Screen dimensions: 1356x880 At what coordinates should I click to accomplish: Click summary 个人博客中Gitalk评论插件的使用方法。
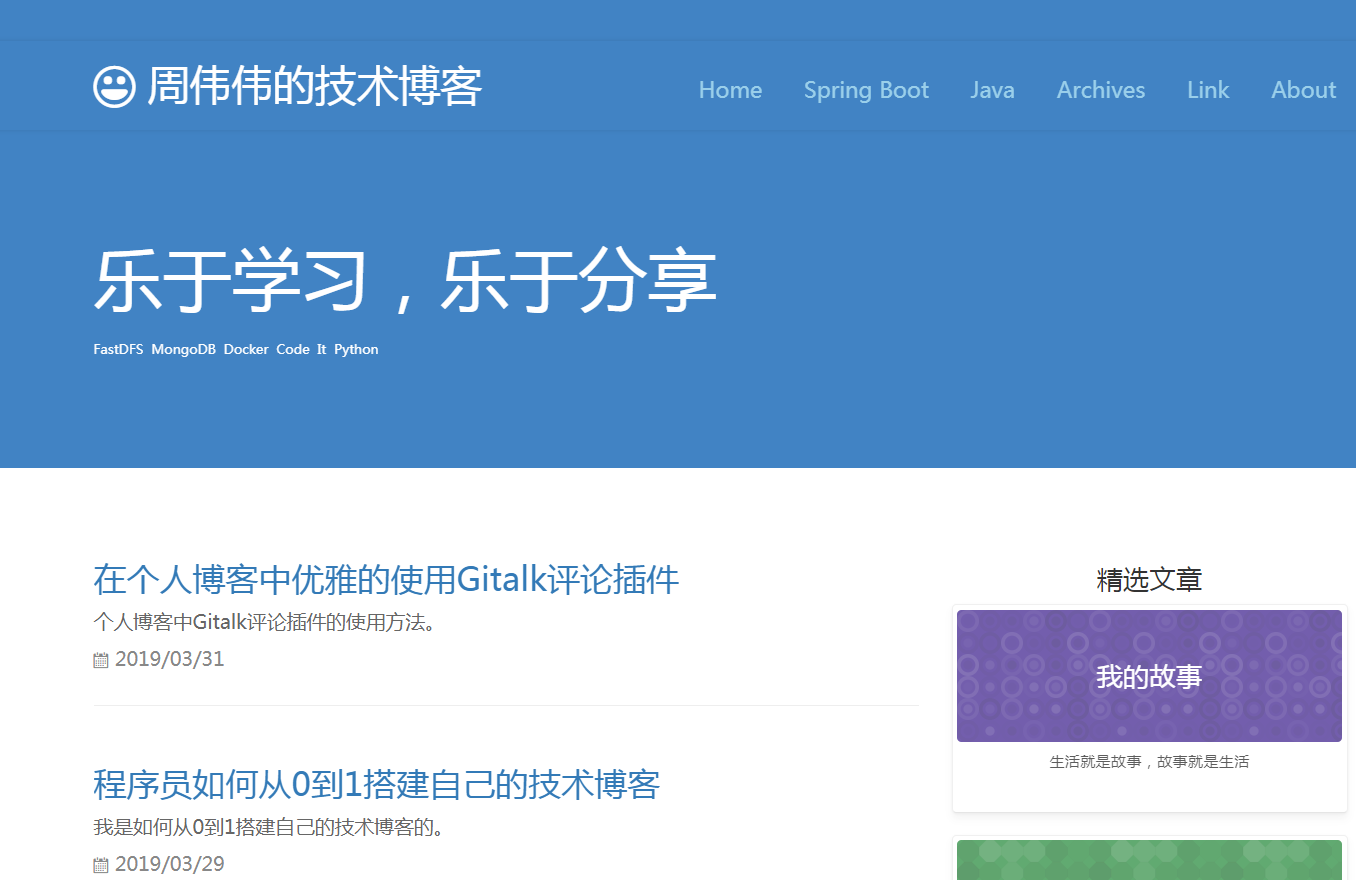[266, 623]
